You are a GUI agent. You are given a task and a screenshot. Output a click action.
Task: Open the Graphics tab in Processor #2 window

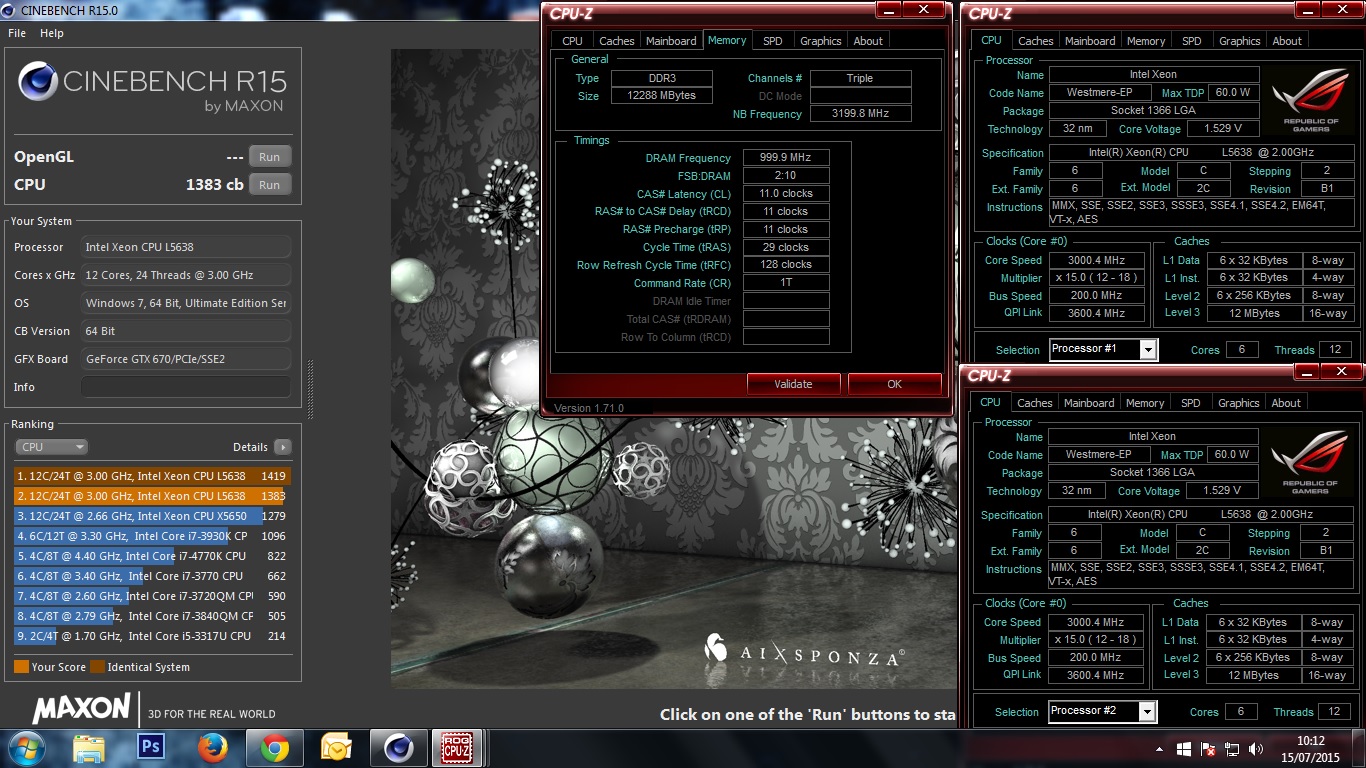pos(1238,403)
